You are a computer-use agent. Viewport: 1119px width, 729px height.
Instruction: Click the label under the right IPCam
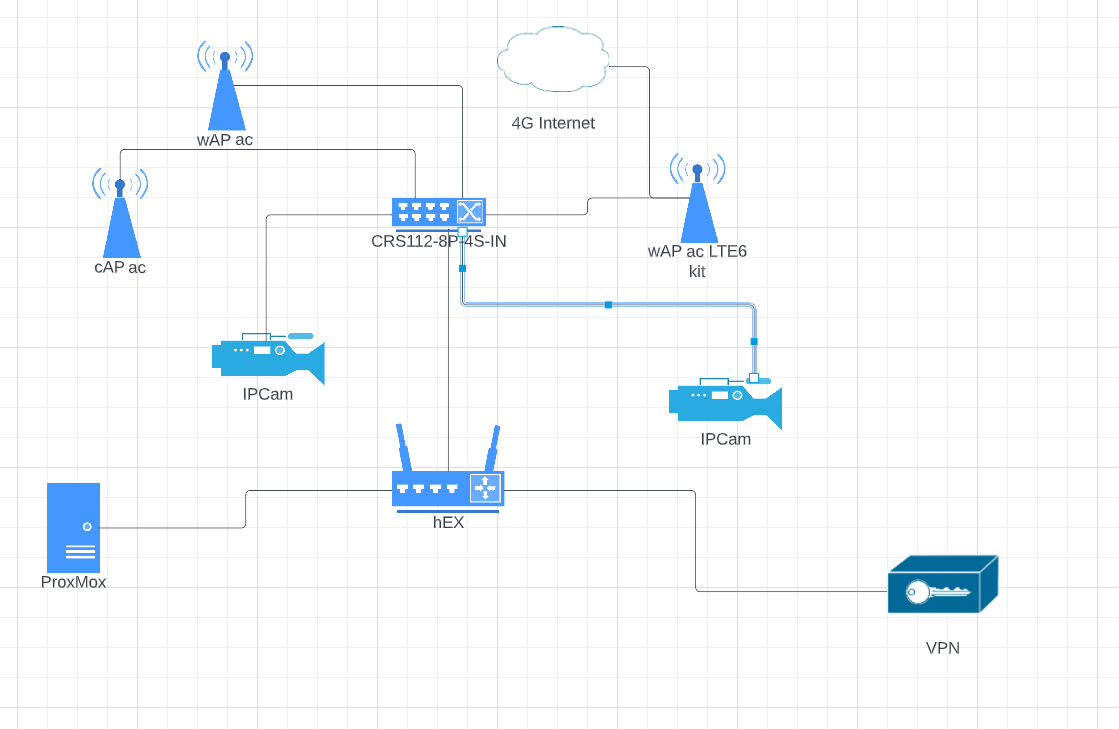726,439
